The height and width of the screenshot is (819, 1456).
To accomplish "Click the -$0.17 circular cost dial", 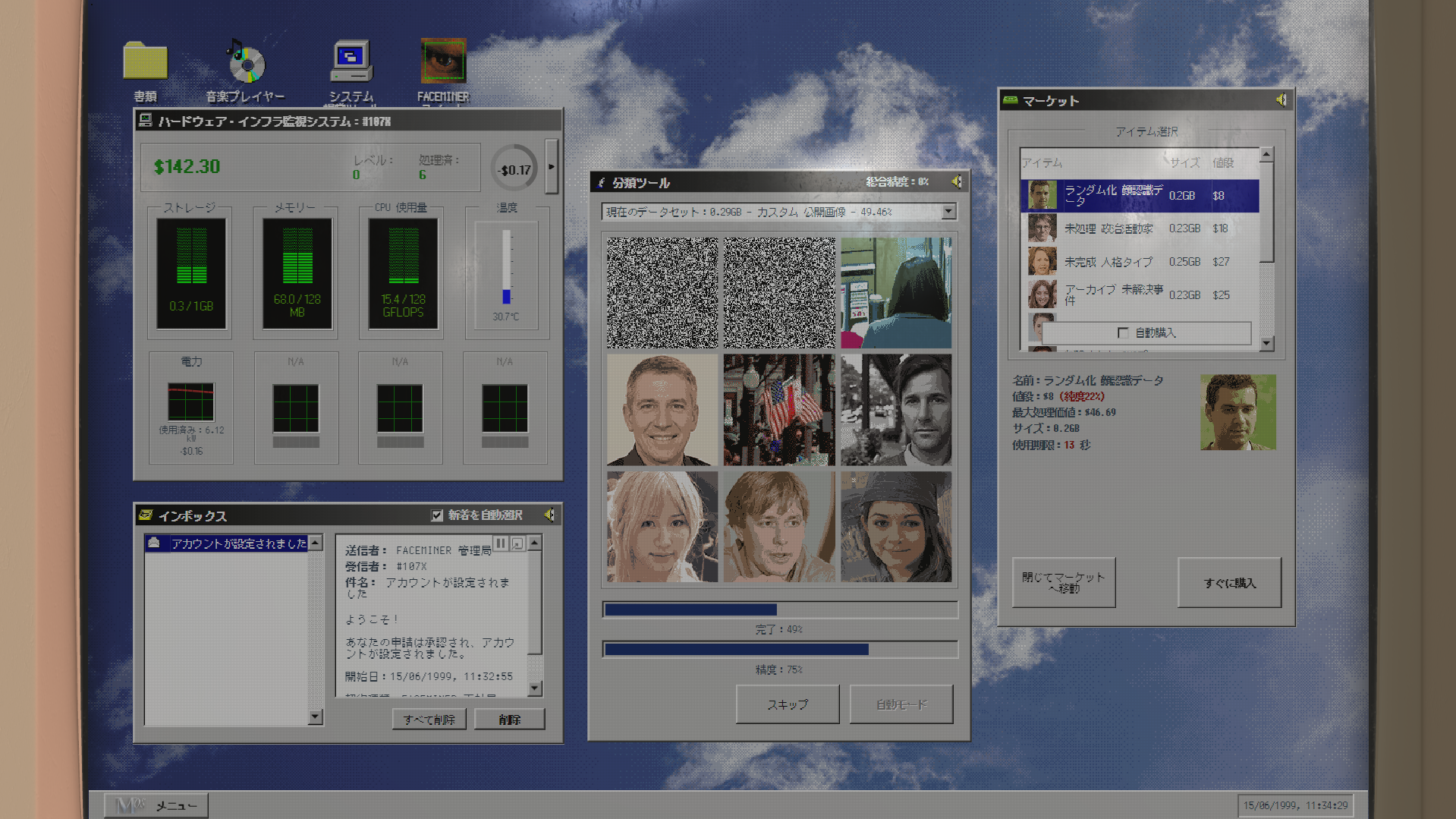I will [x=514, y=169].
